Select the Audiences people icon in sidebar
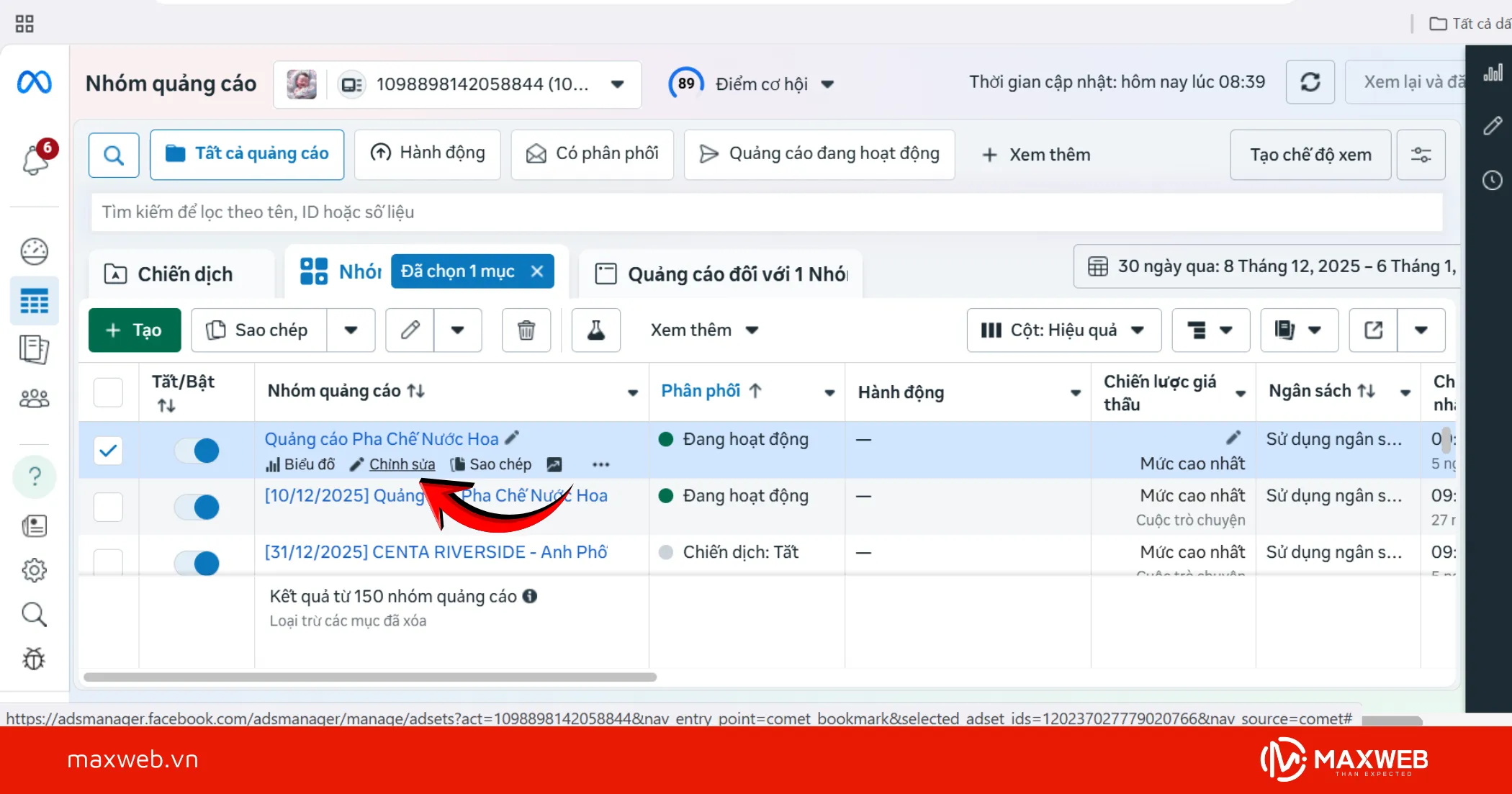 tap(34, 398)
